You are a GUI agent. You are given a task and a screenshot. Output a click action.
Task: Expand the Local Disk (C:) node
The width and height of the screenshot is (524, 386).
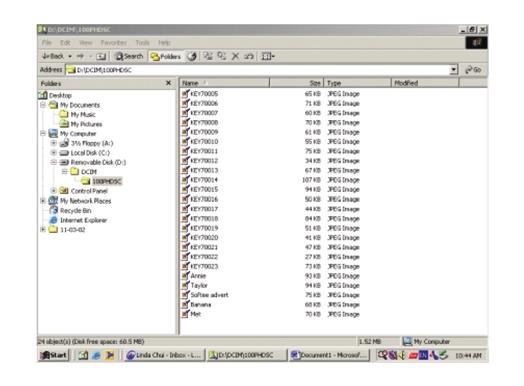(x=53, y=153)
